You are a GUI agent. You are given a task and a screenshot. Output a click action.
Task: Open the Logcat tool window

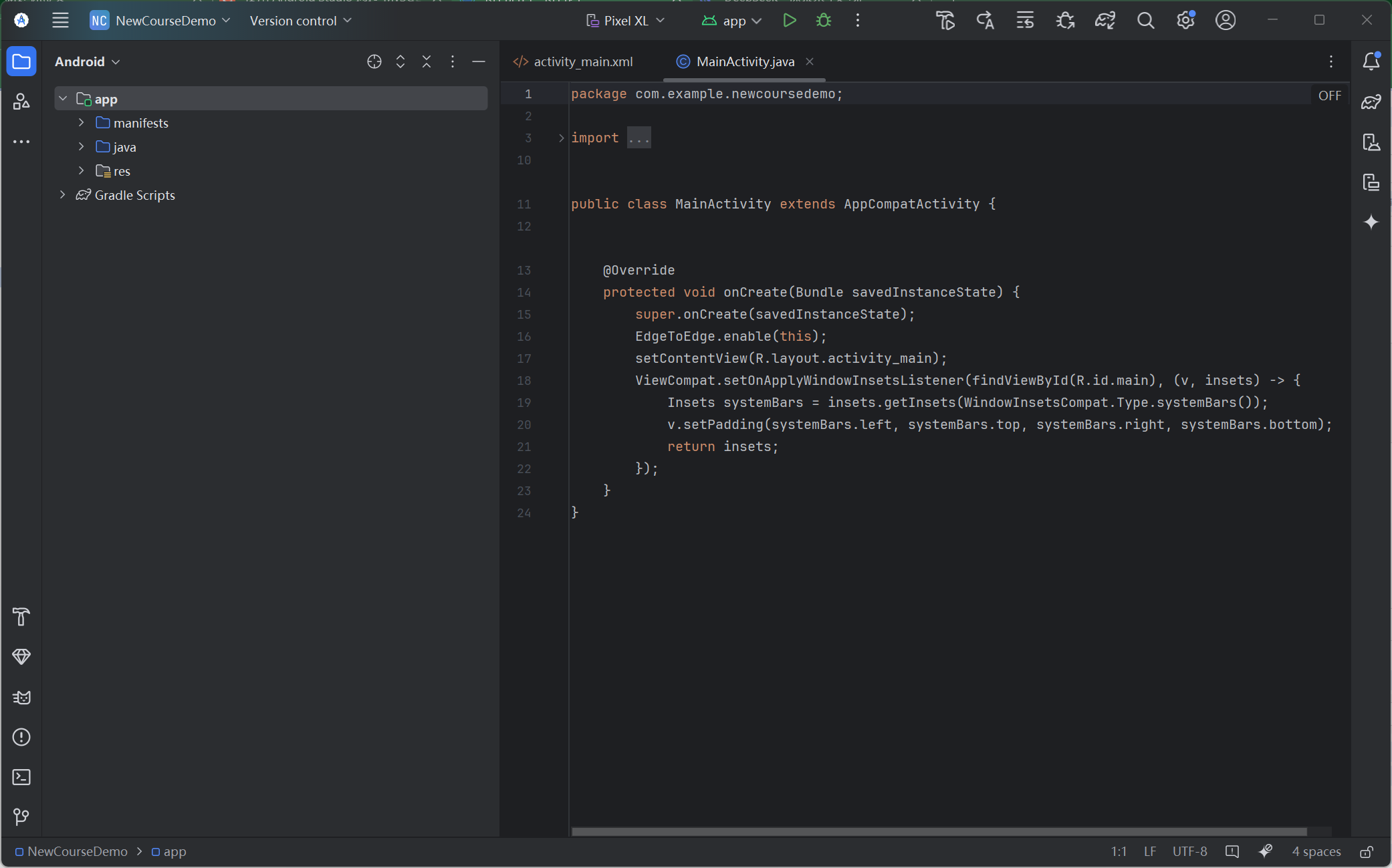point(21,698)
